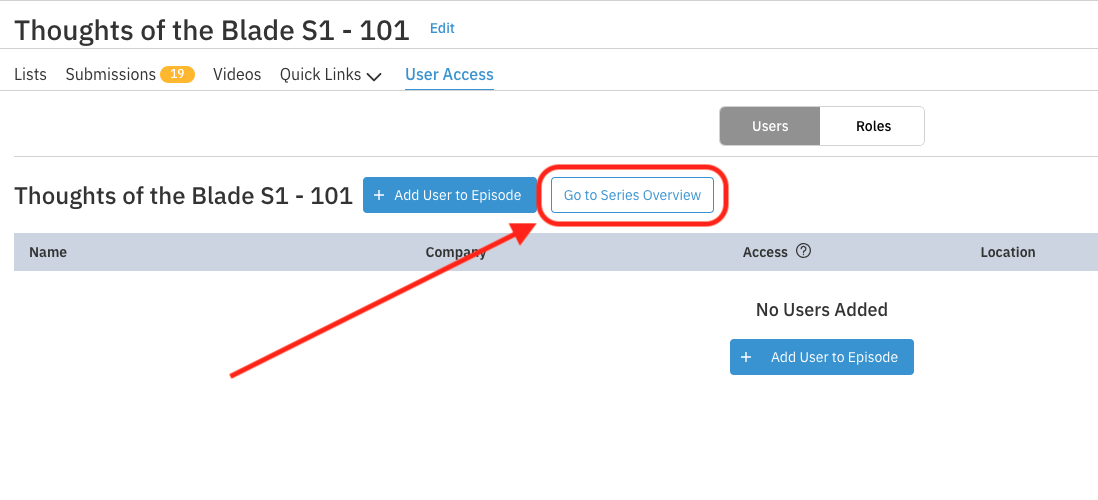Toggle view to Roles

coord(873,126)
